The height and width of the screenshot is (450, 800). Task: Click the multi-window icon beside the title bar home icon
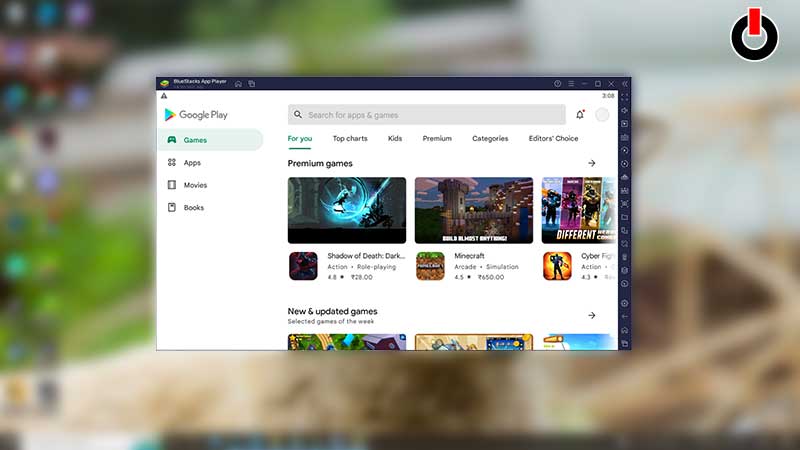[x=252, y=84]
